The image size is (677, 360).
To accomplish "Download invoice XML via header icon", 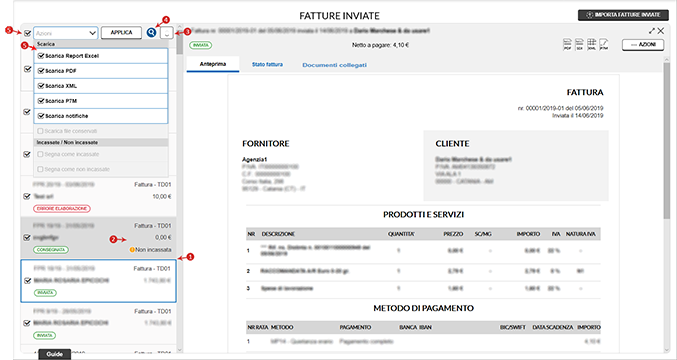I will pyautogui.click(x=592, y=44).
